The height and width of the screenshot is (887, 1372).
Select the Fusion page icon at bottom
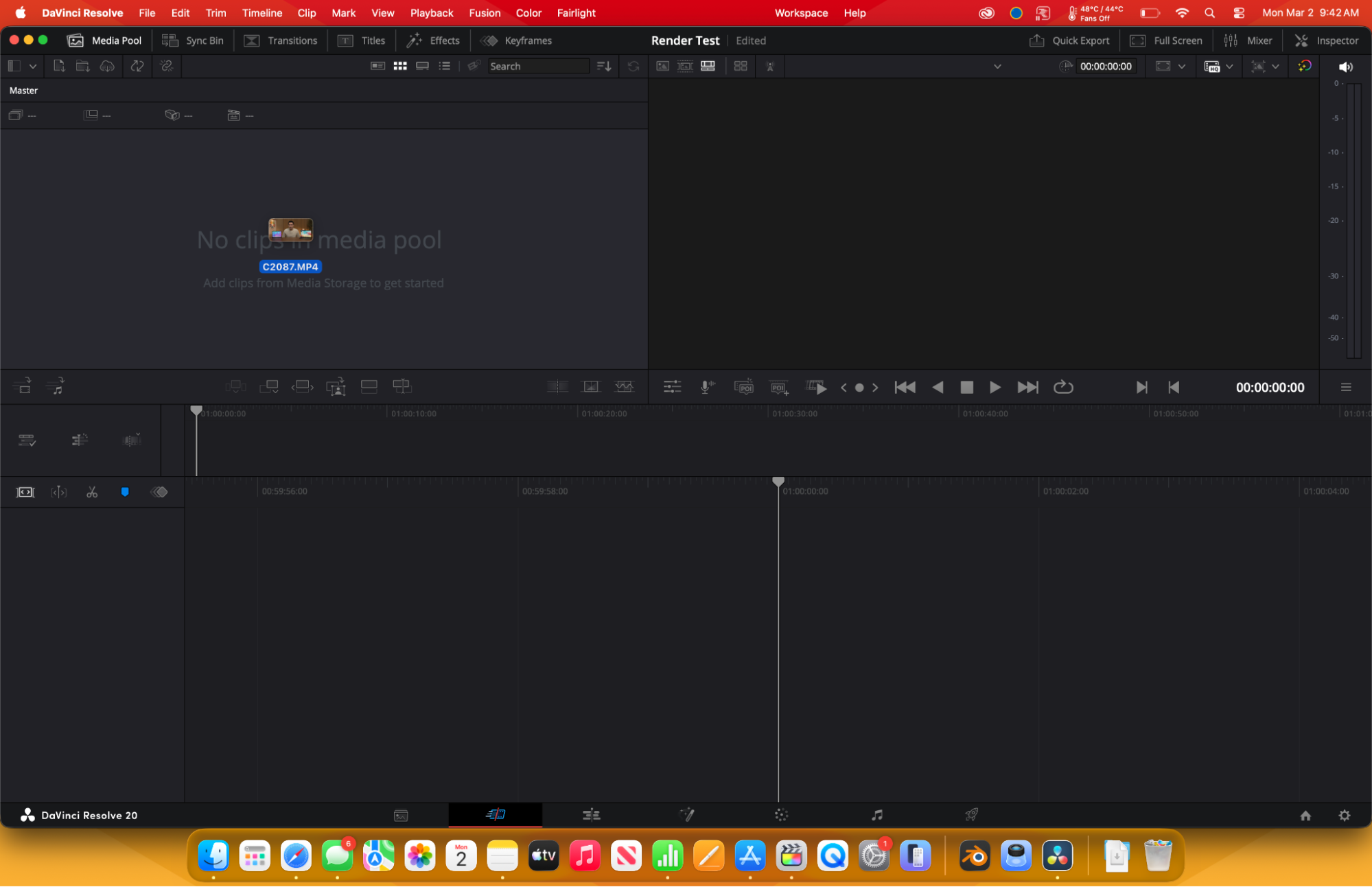pos(686,815)
